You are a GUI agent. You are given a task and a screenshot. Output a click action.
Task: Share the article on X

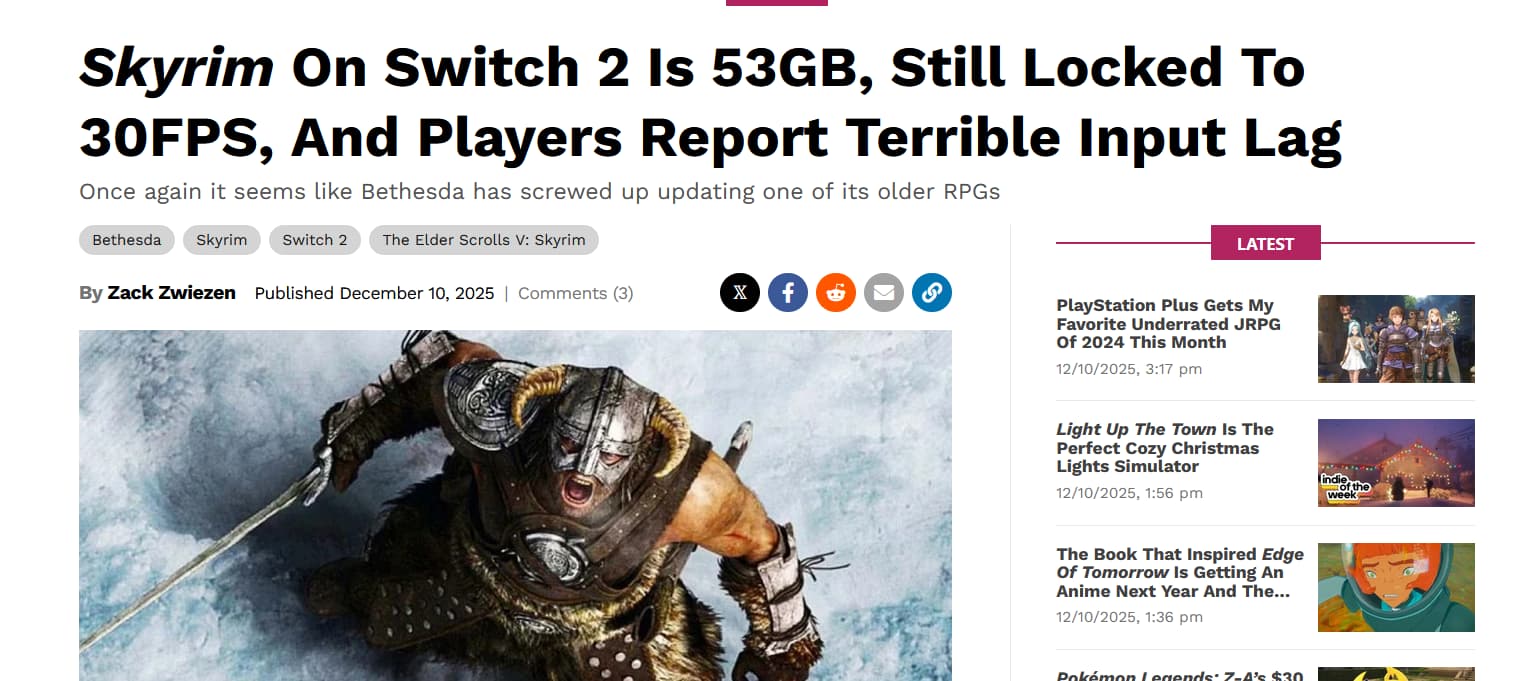click(x=740, y=293)
